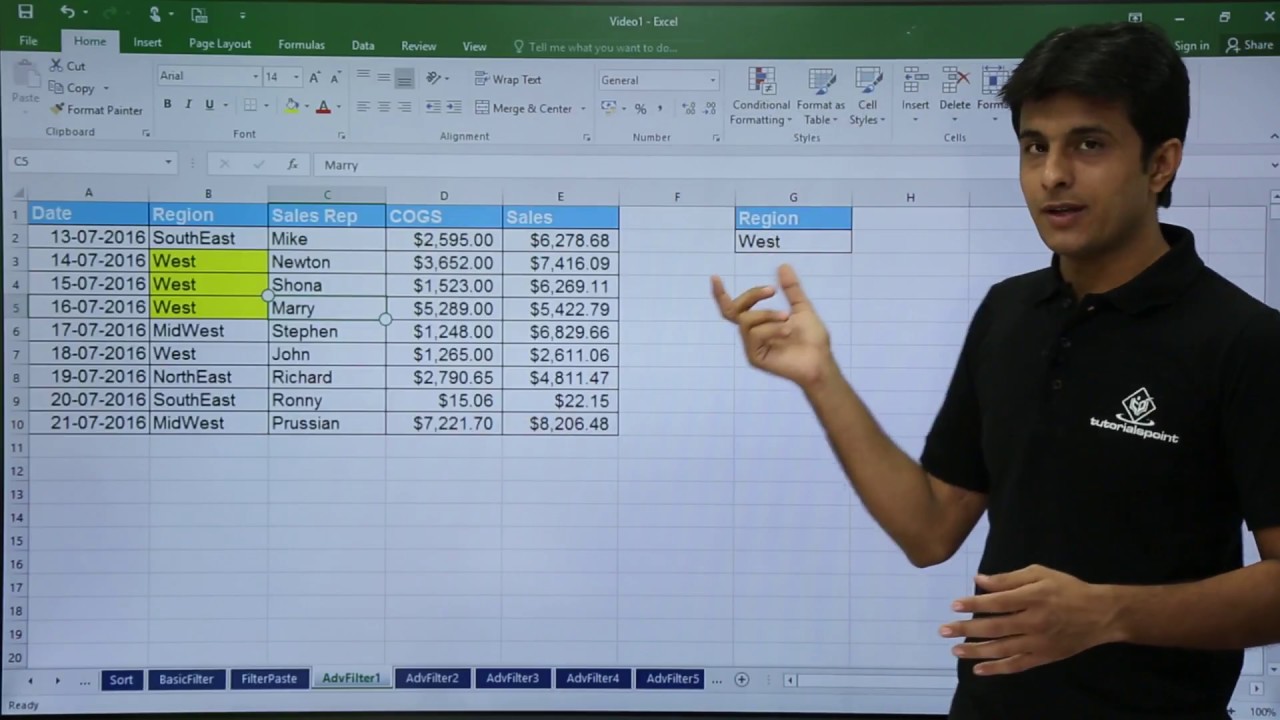Switch to the Page Layout tab

[220, 44]
